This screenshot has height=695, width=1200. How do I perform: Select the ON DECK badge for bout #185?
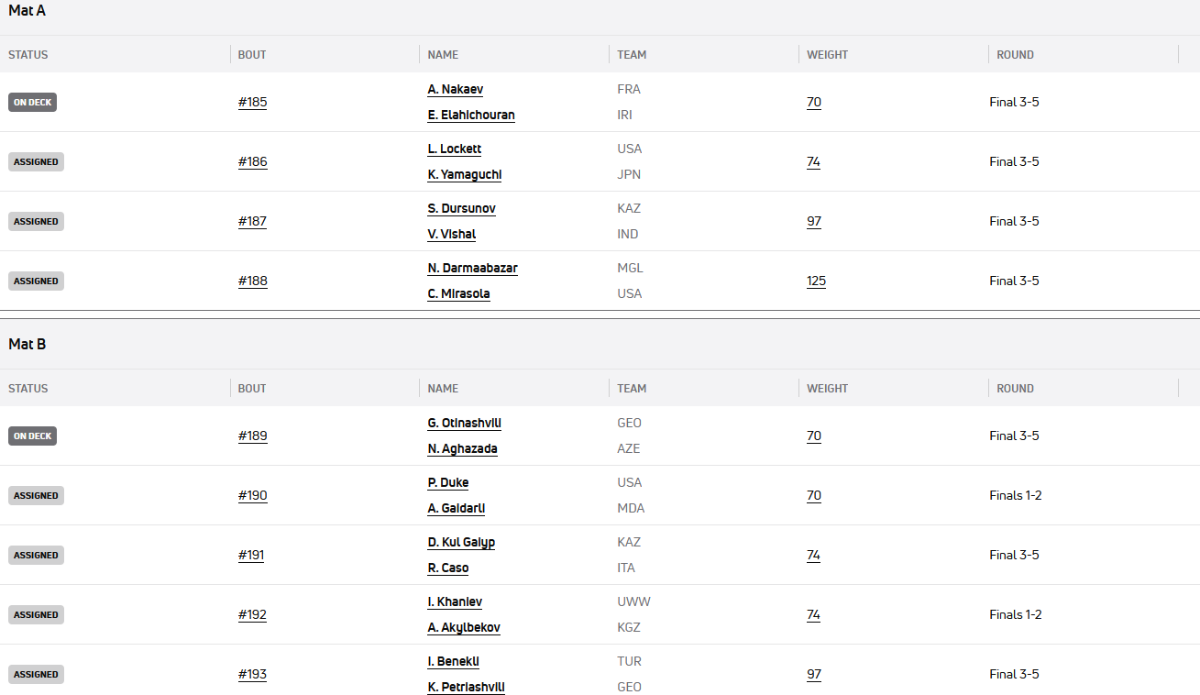pyautogui.click(x=32, y=102)
